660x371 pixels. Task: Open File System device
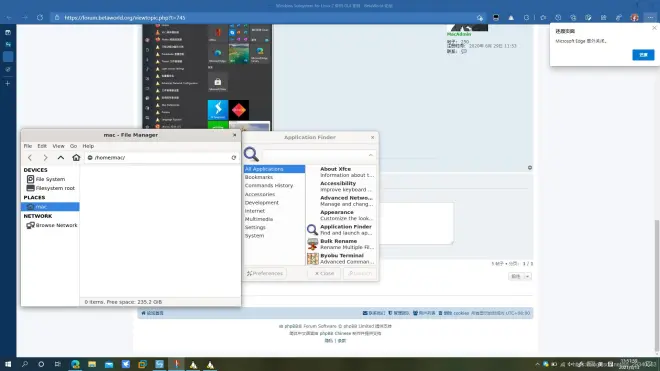pyautogui.click(x=50, y=179)
